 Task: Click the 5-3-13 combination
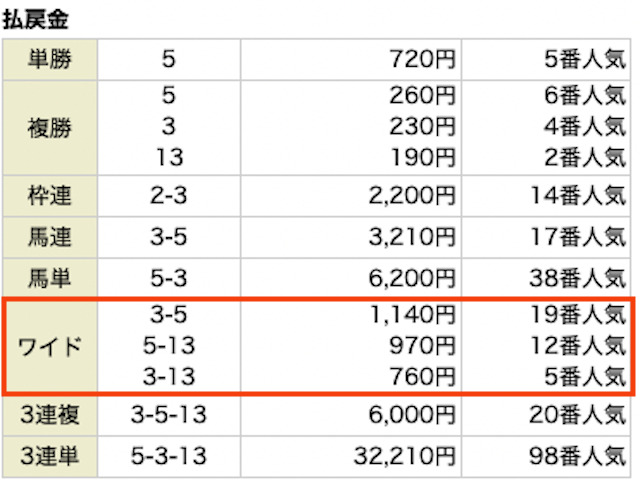pos(168,456)
